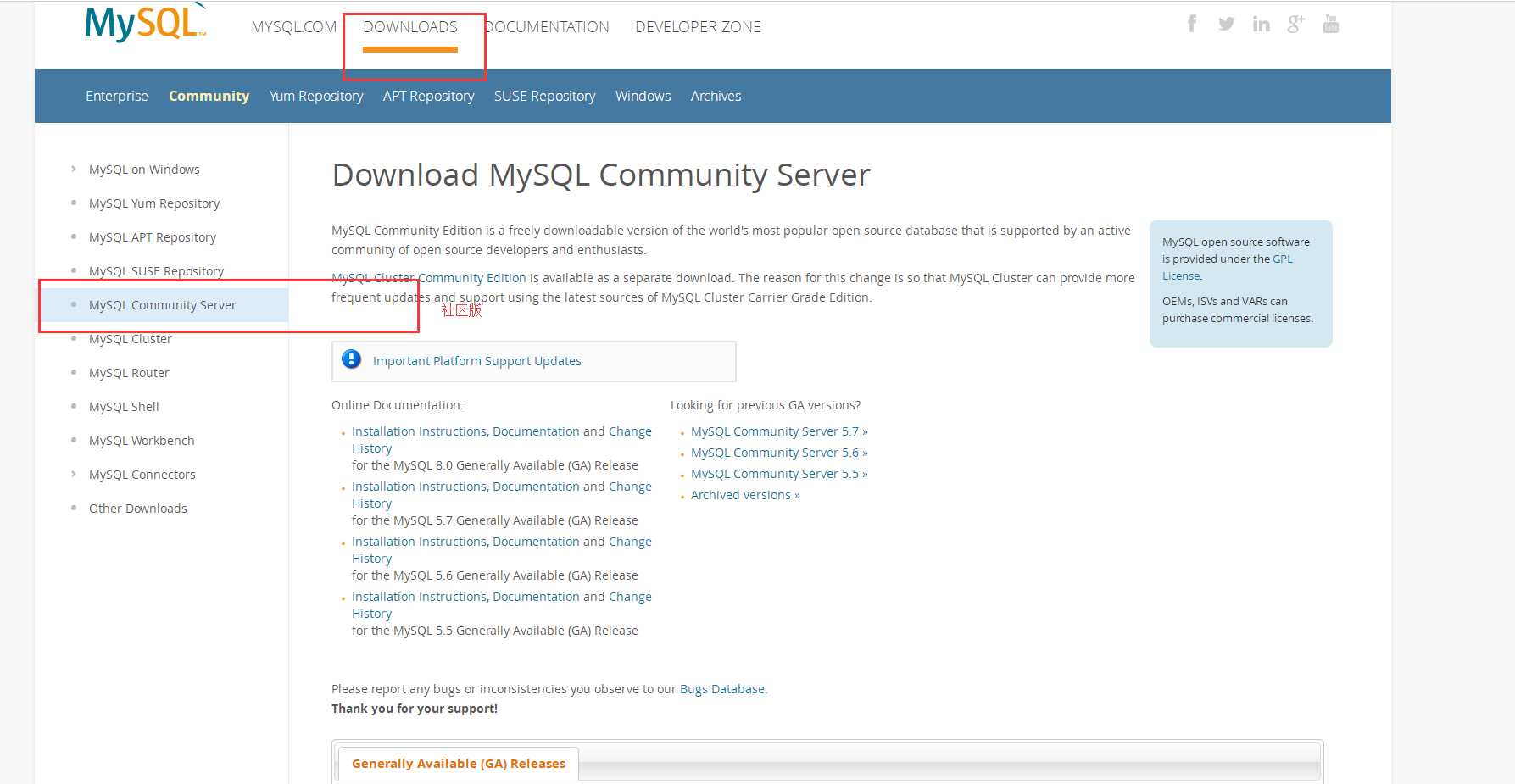Go to MySQL Community Server 5.6 downloads
This screenshot has width=1515, height=784.
tap(779, 453)
